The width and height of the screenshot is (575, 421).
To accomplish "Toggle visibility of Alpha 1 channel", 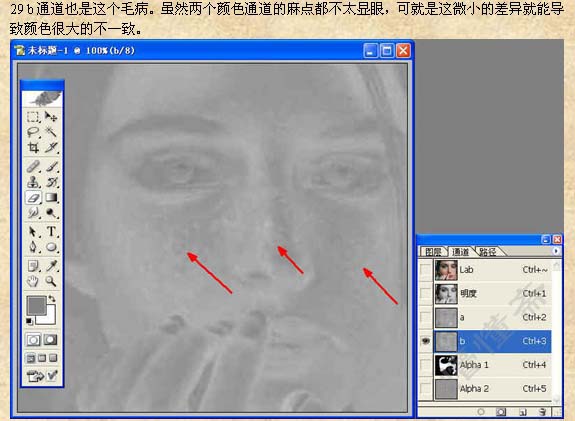I will pyautogui.click(x=425, y=365).
